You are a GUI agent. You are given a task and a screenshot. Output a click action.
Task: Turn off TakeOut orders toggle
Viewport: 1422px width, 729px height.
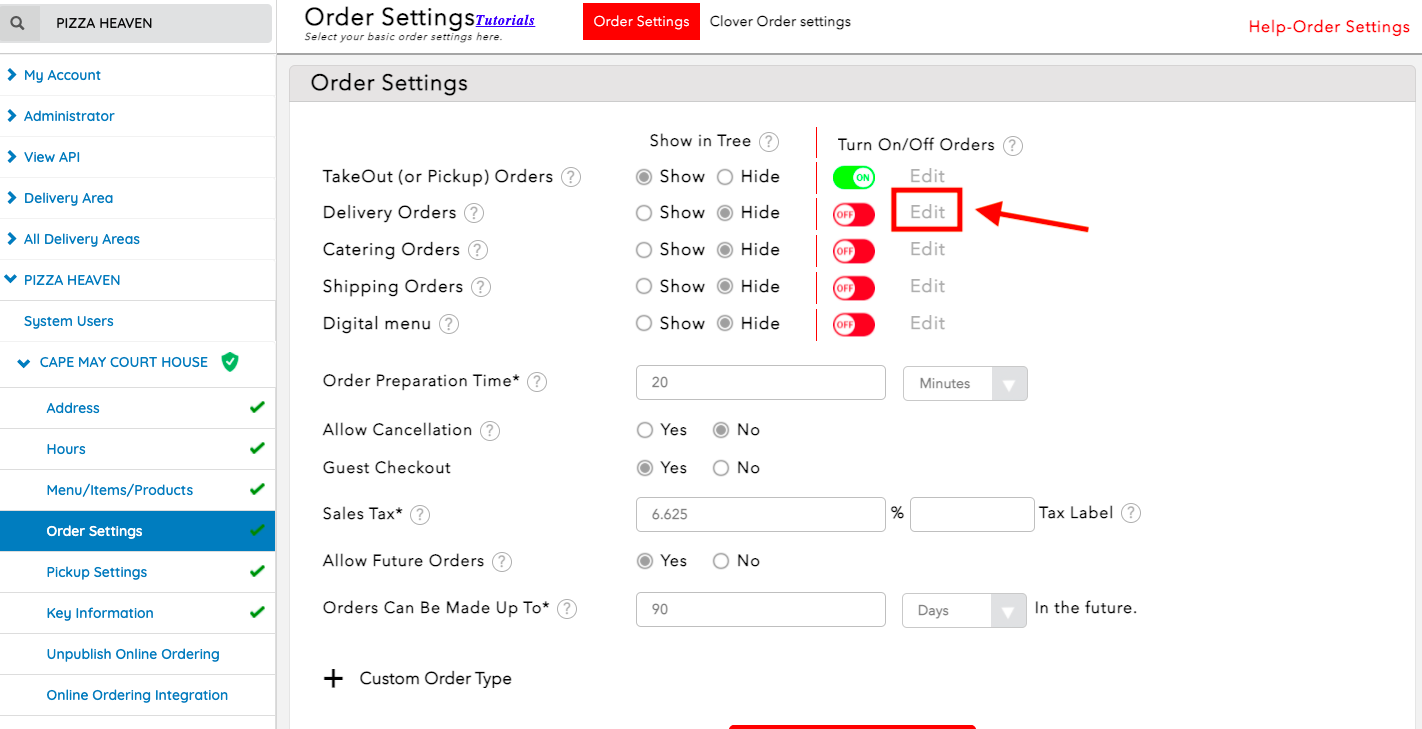[853, 178]
